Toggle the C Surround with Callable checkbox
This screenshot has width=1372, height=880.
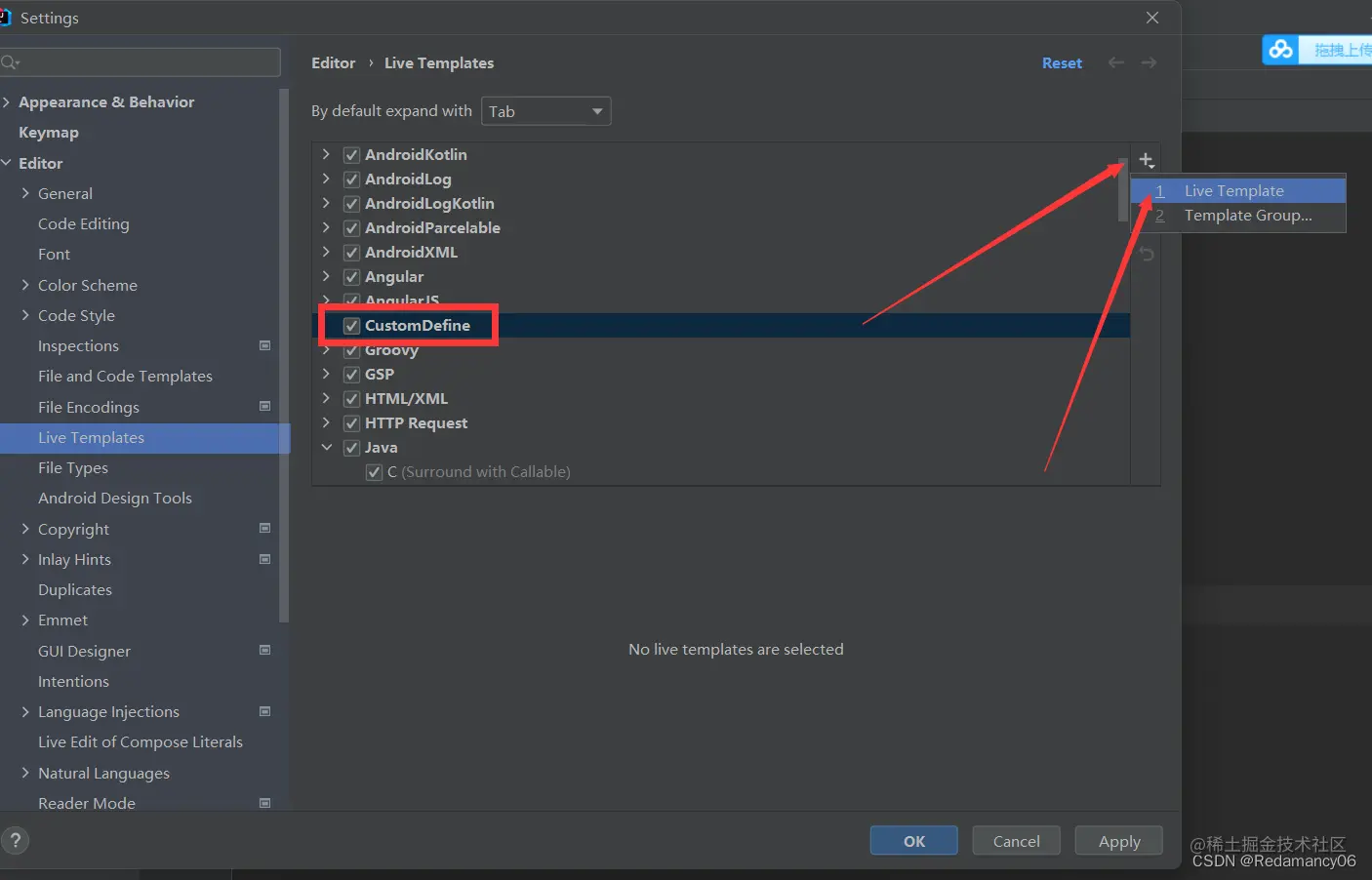pos(374,472)
